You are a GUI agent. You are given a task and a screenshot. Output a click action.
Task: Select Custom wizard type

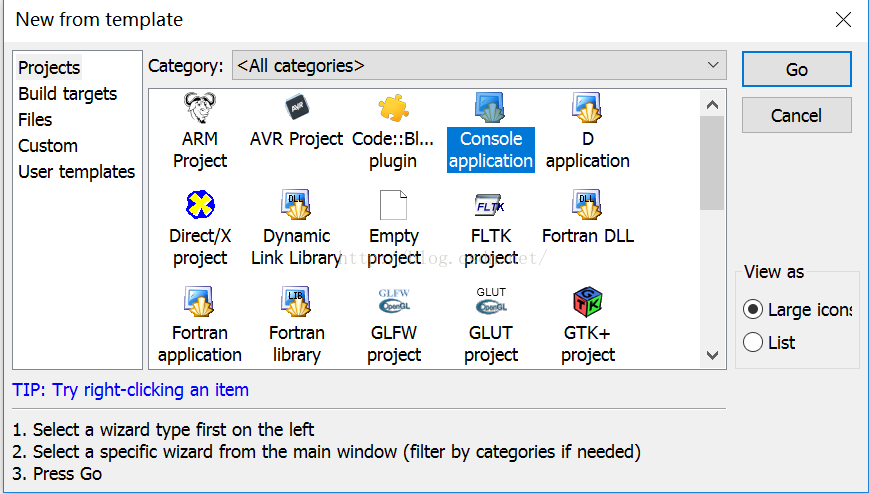(x=48, y=146)
